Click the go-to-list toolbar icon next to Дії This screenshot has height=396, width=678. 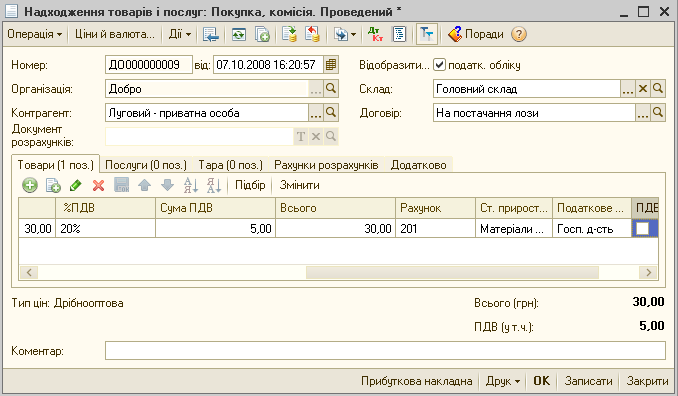click(211, 34)
